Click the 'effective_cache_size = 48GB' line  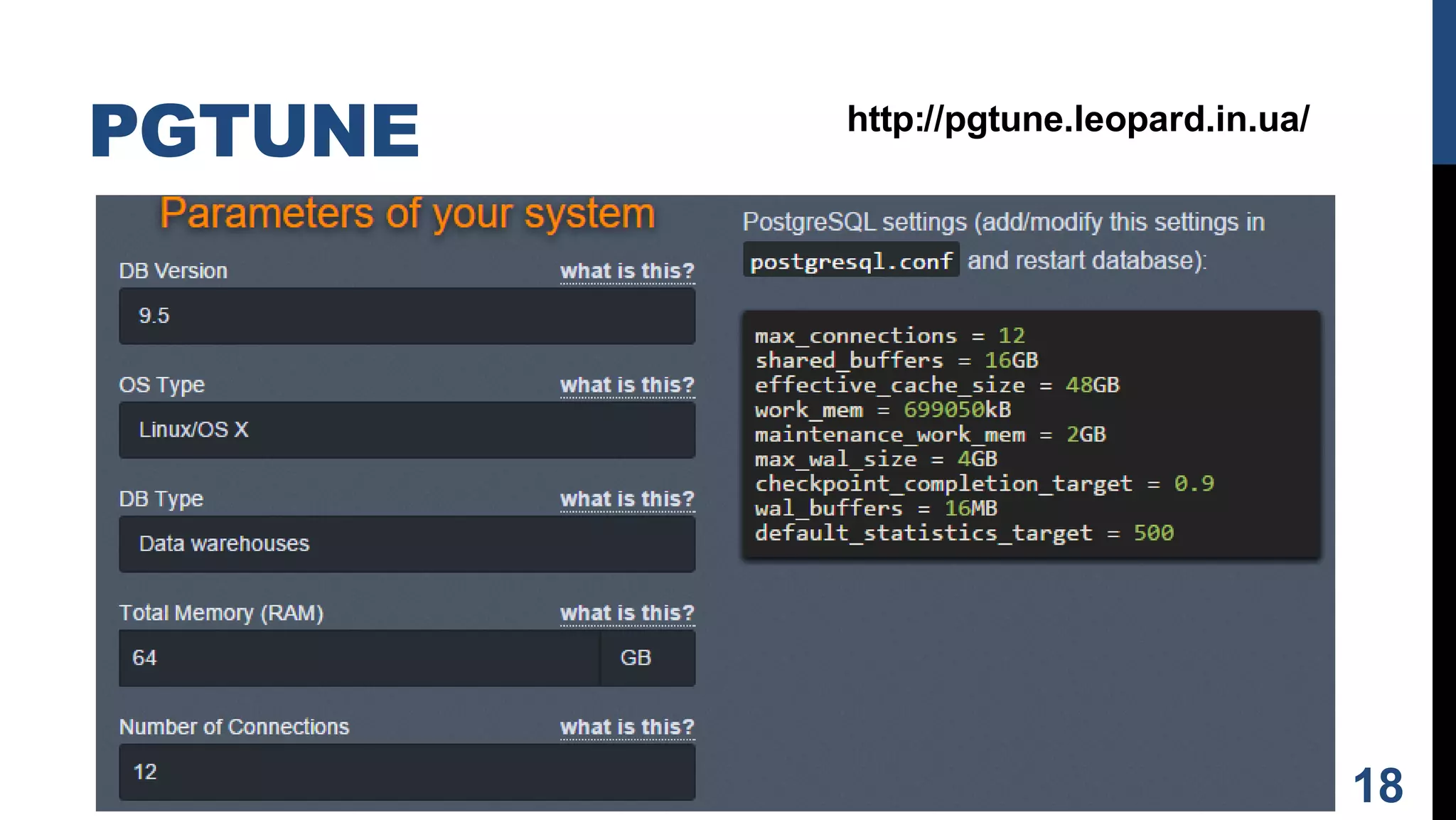[x=937, y=385]
